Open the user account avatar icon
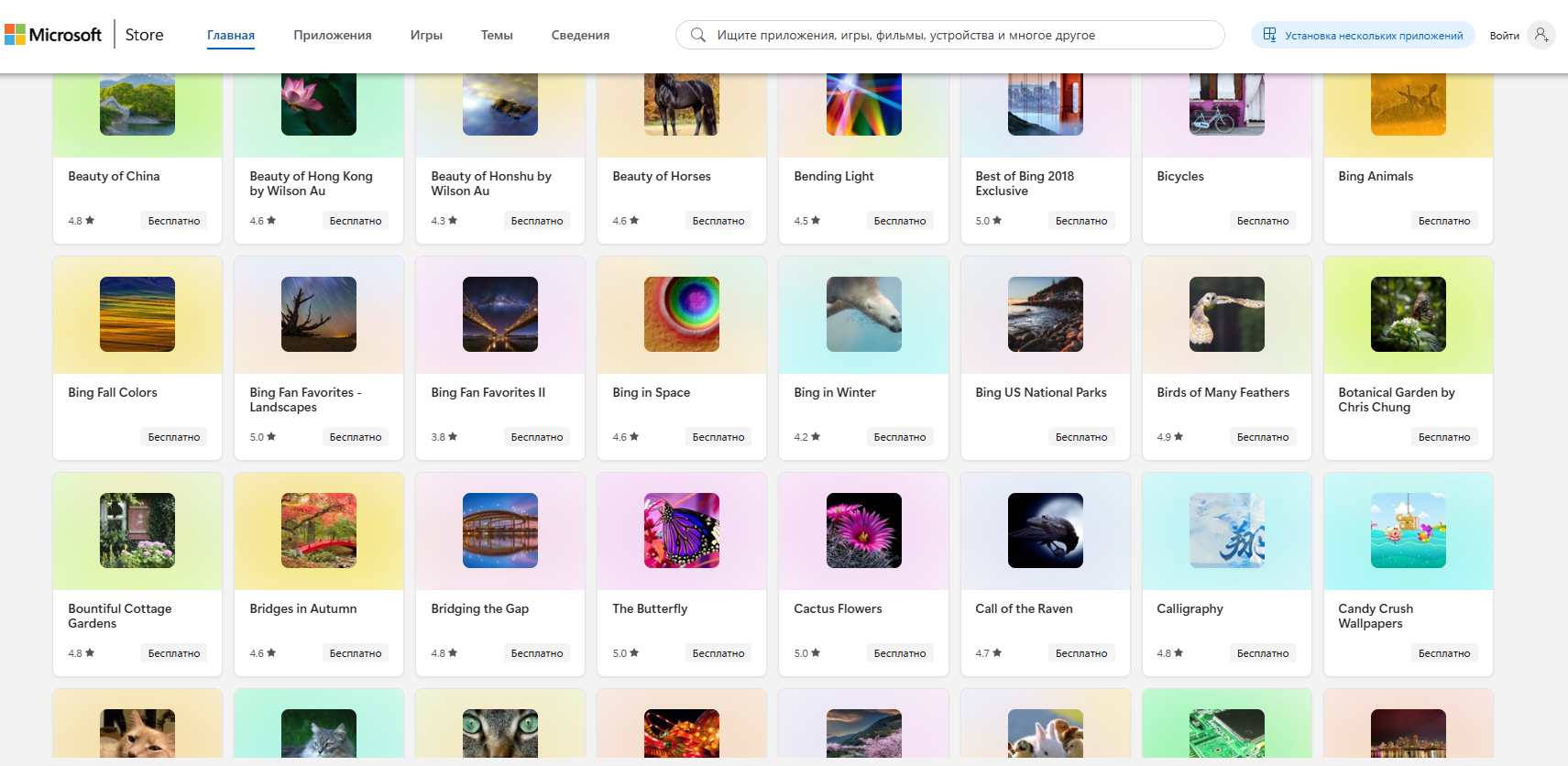Screen dimensions: 1568x766 1541,35
